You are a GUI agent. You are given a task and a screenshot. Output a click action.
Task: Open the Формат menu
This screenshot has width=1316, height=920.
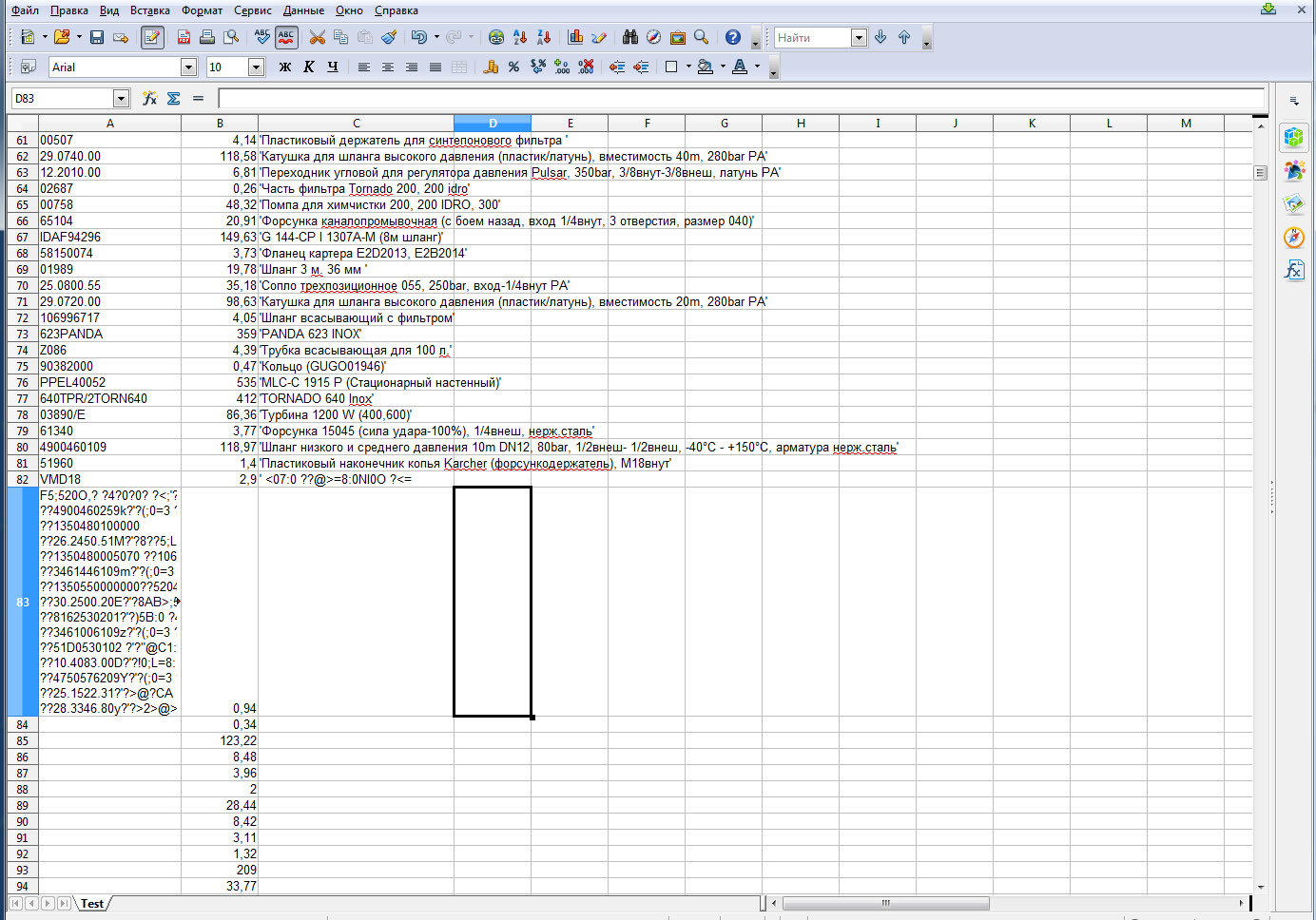click(202, 10)
